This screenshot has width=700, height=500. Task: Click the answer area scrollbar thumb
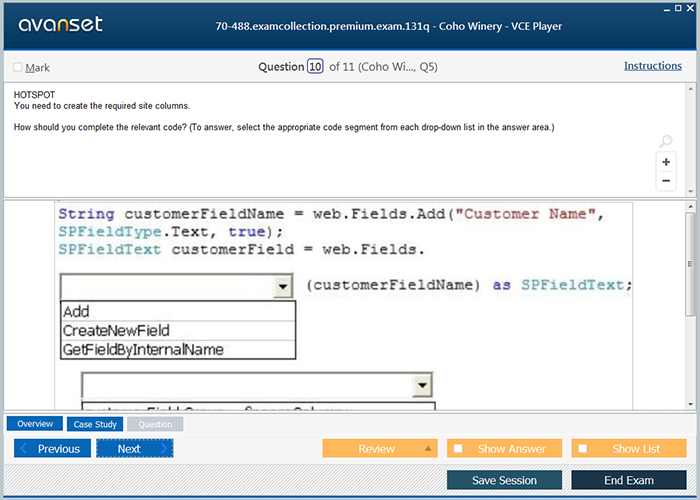(690, 263)
